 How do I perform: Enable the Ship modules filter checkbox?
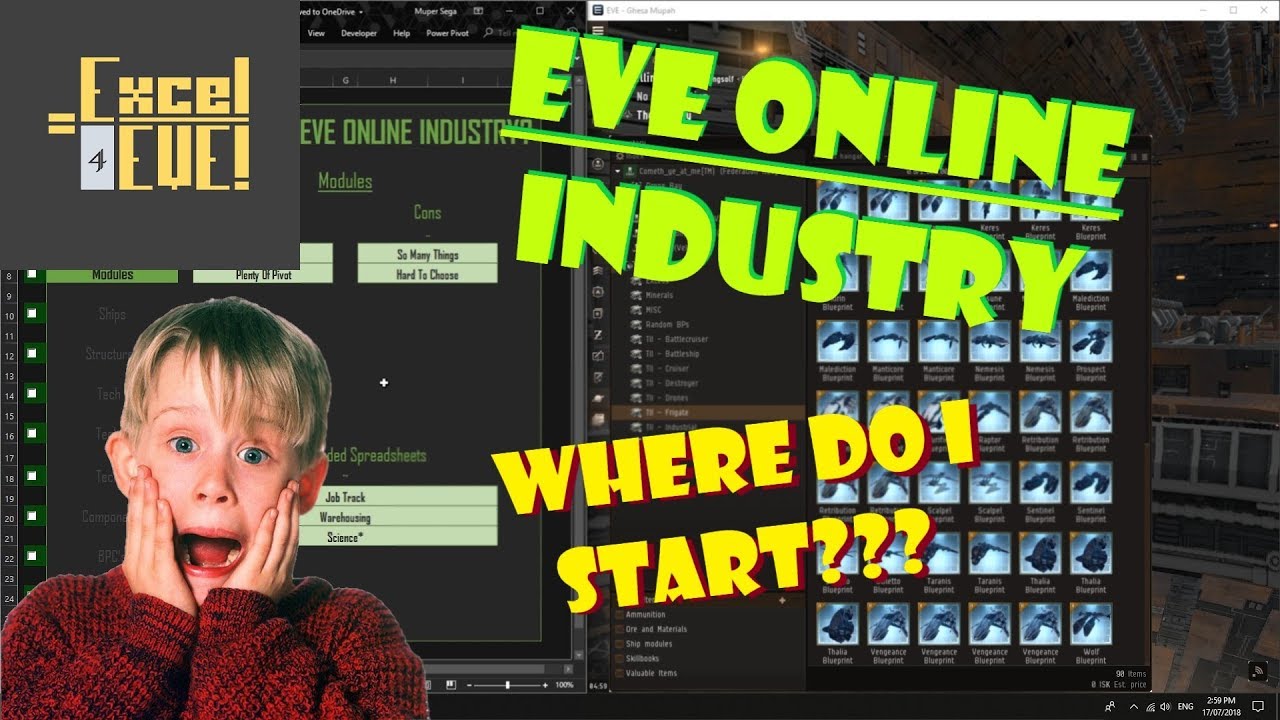[x=620, y=644]
